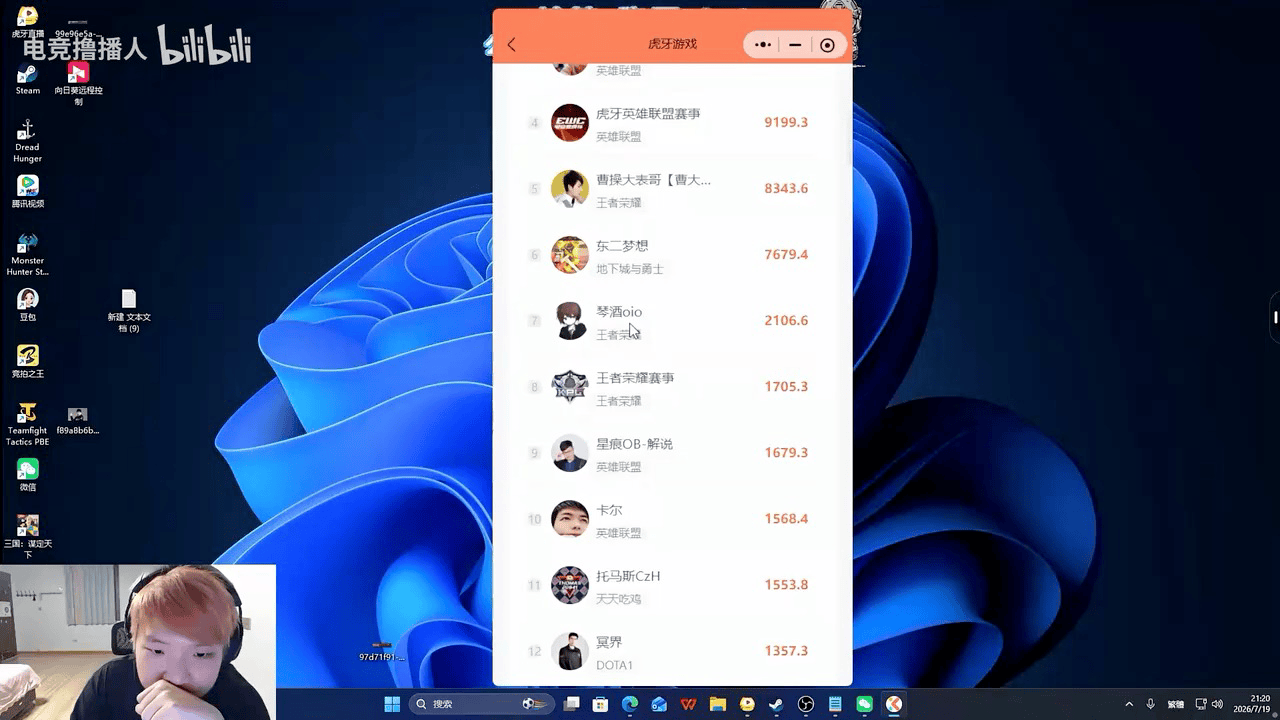Click the name 曹操大表哥【曹大...

click(654, 180)
